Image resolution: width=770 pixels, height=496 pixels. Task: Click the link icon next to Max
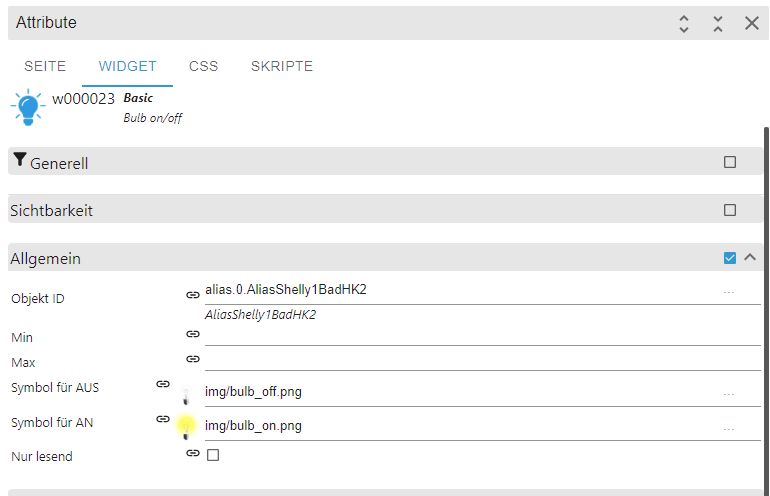193,358
